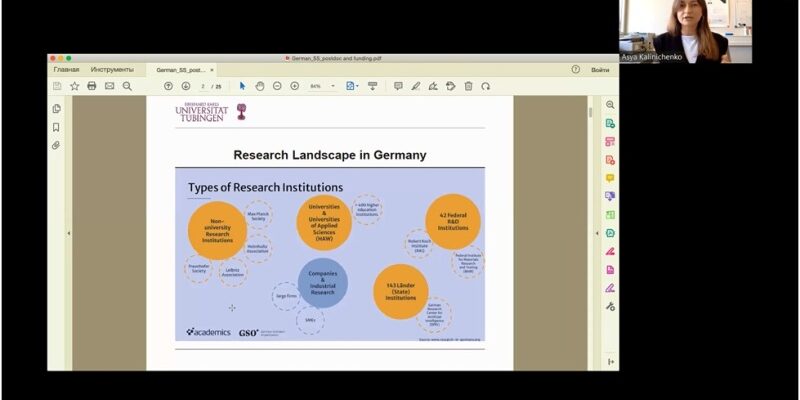Click the "Types of Research Institutions" heading

tap(265, 187)
